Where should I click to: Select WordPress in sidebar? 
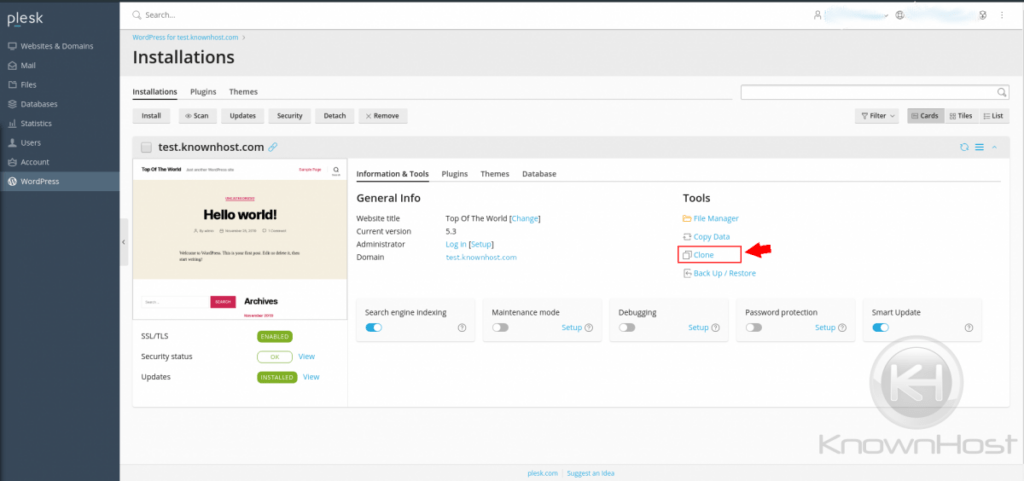59,181
